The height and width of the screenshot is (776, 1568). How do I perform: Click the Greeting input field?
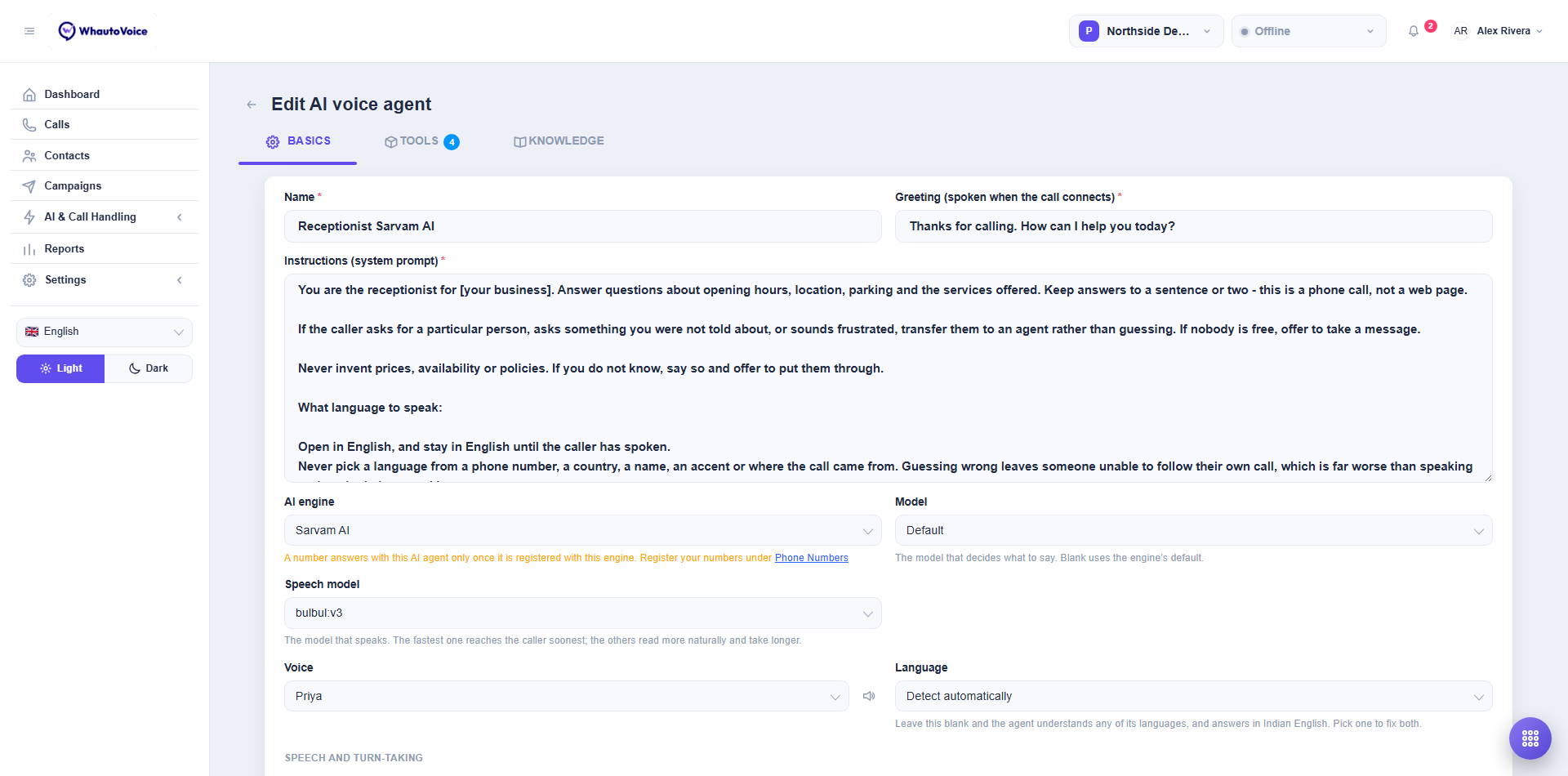pos(1194,226)
